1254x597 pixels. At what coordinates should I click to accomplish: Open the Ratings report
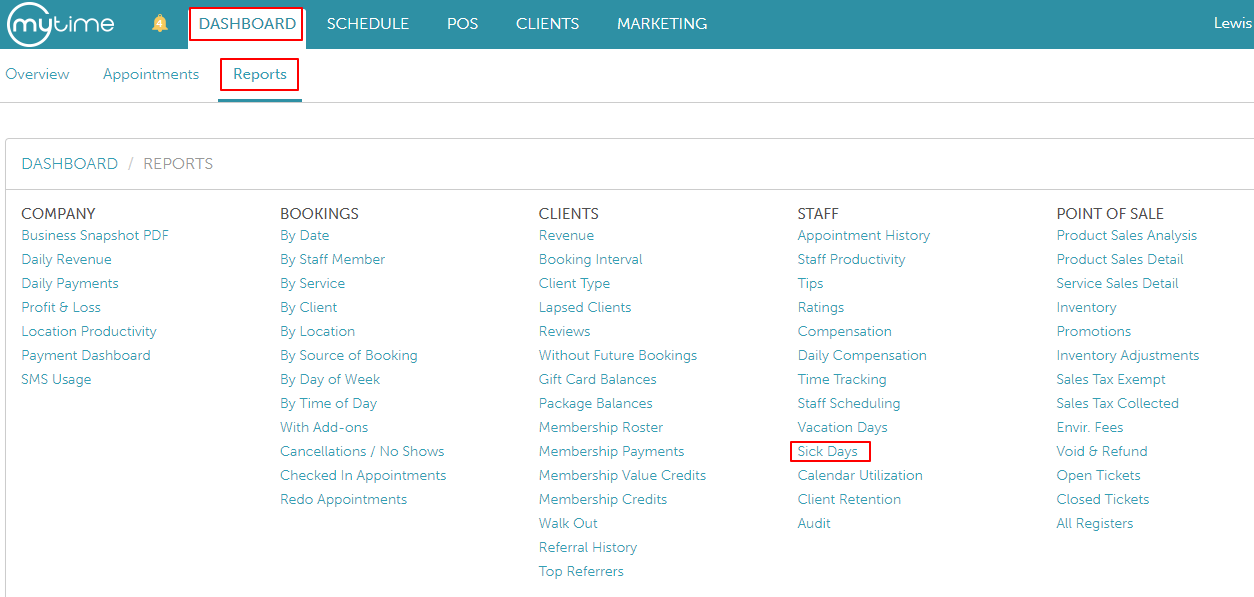(820, 308)
